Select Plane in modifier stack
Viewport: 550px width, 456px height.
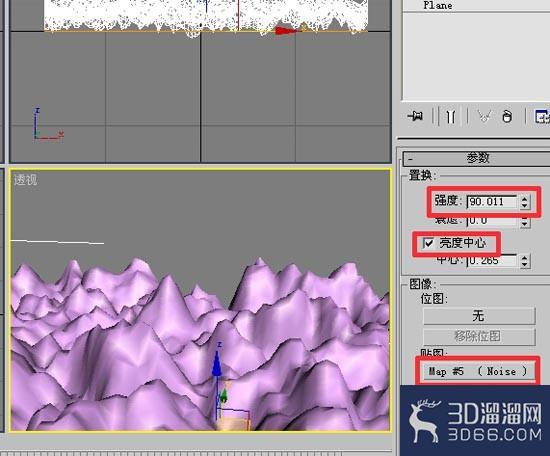click(x=438, y=5)
